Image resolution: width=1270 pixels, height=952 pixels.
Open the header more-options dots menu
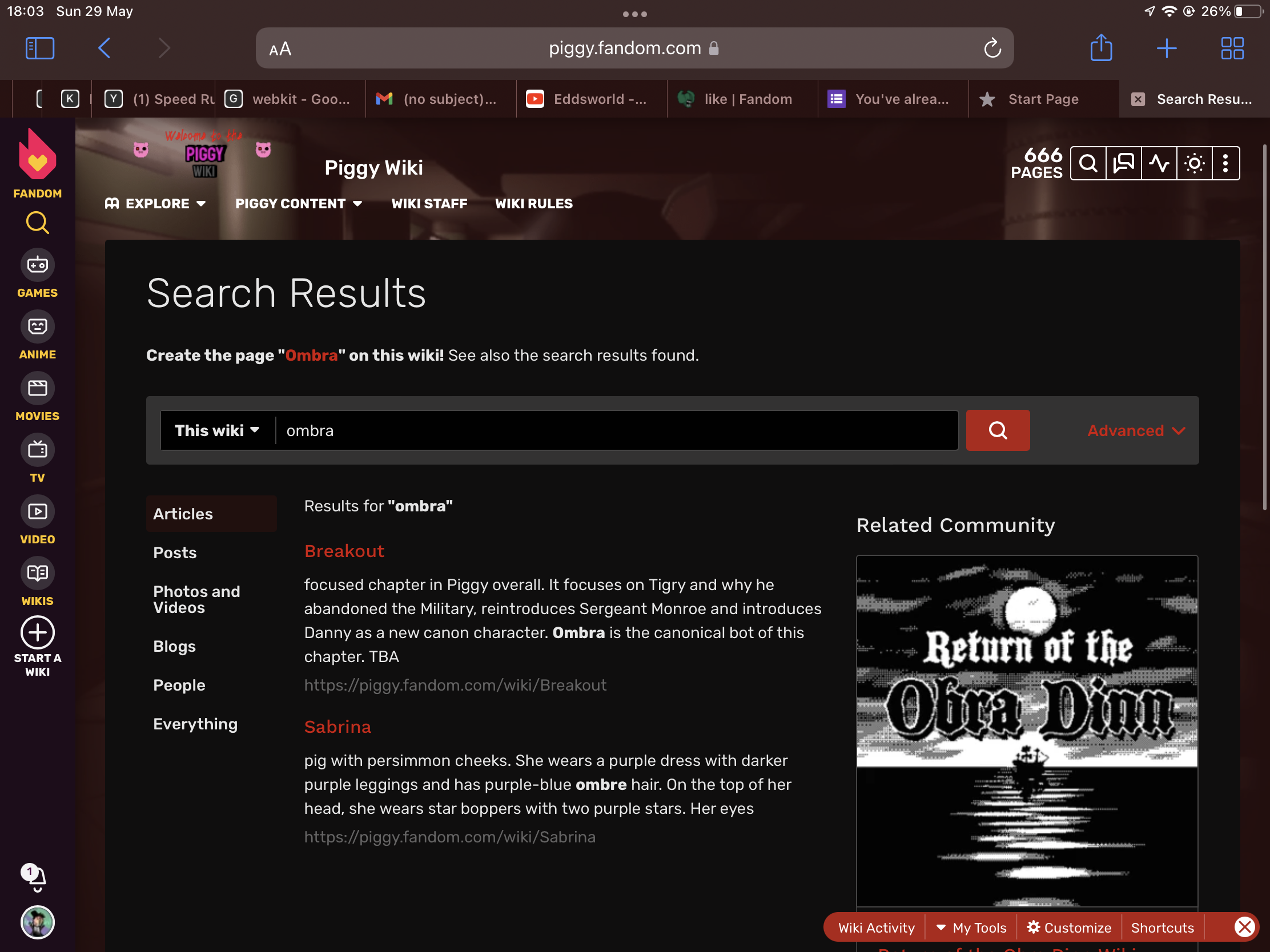pos(1225,164)
